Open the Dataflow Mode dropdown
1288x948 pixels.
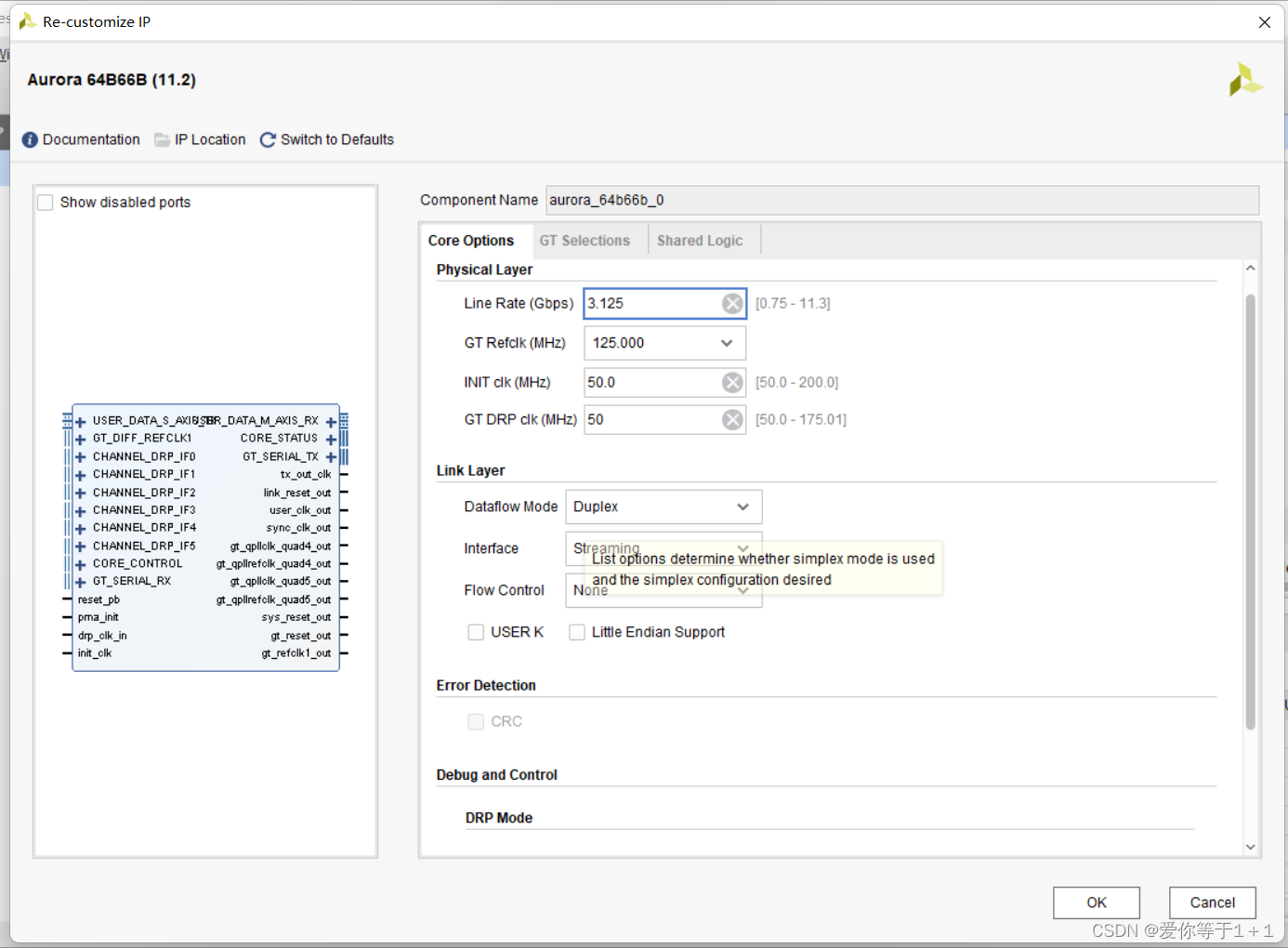click(x=664, y=507)
